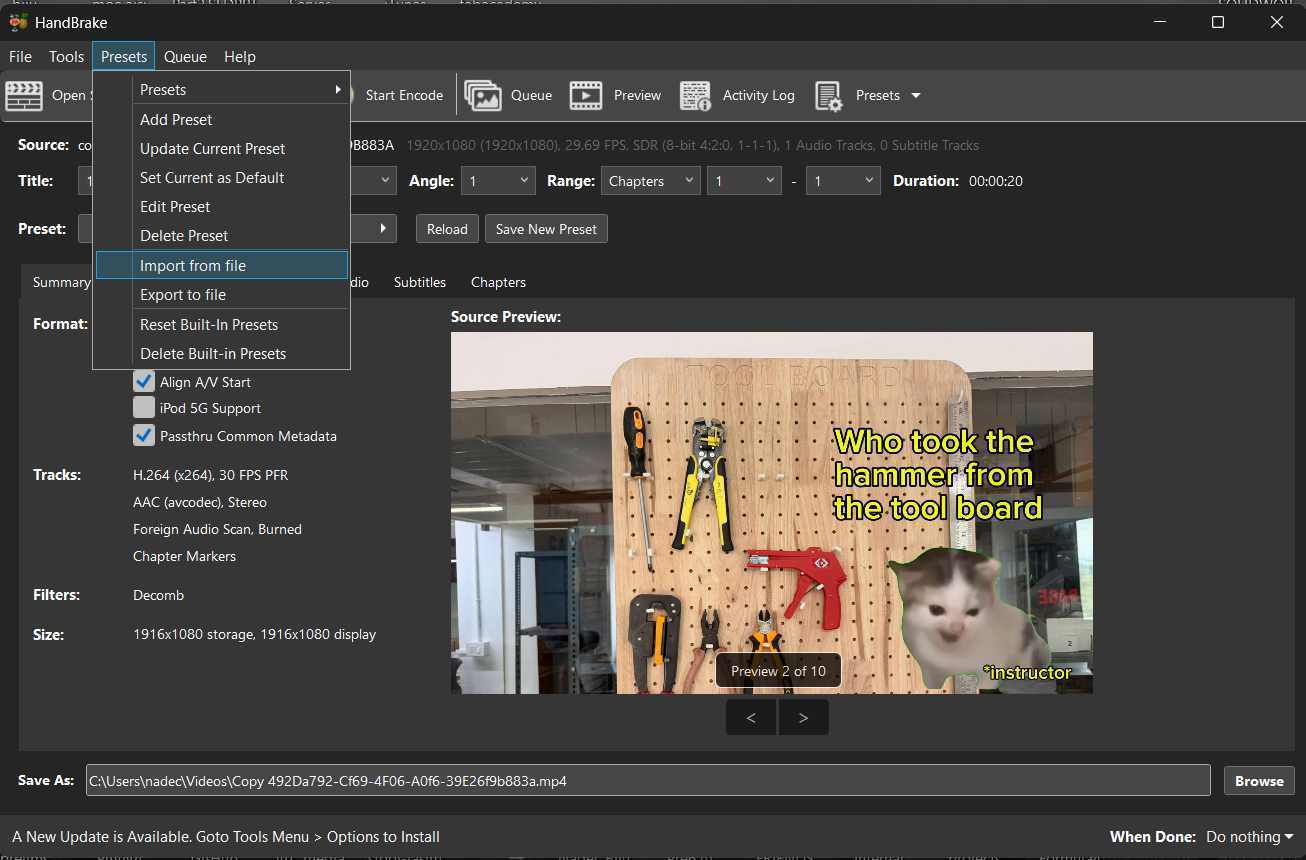The image size is (1306, 860).
Task: Expand the Presets submenu arrow in menu
Action: tap(338, 90)
